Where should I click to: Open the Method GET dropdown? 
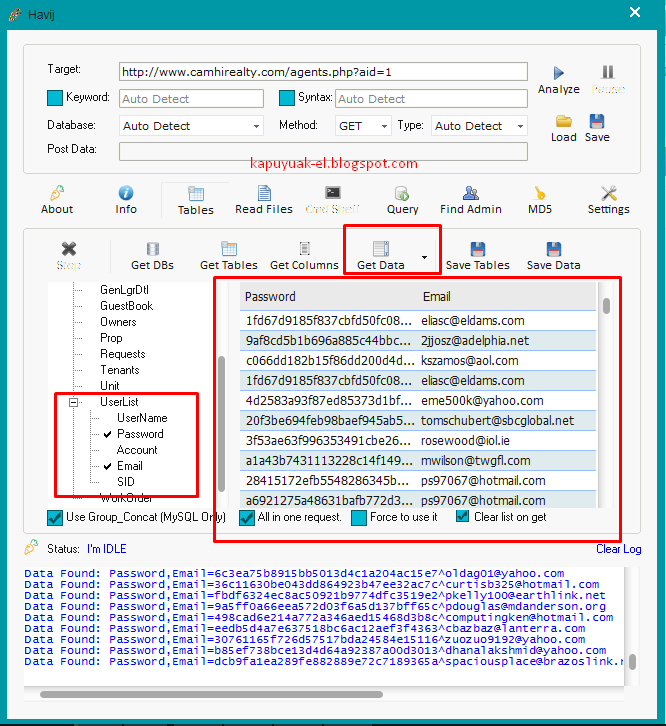tap(363, 126)
